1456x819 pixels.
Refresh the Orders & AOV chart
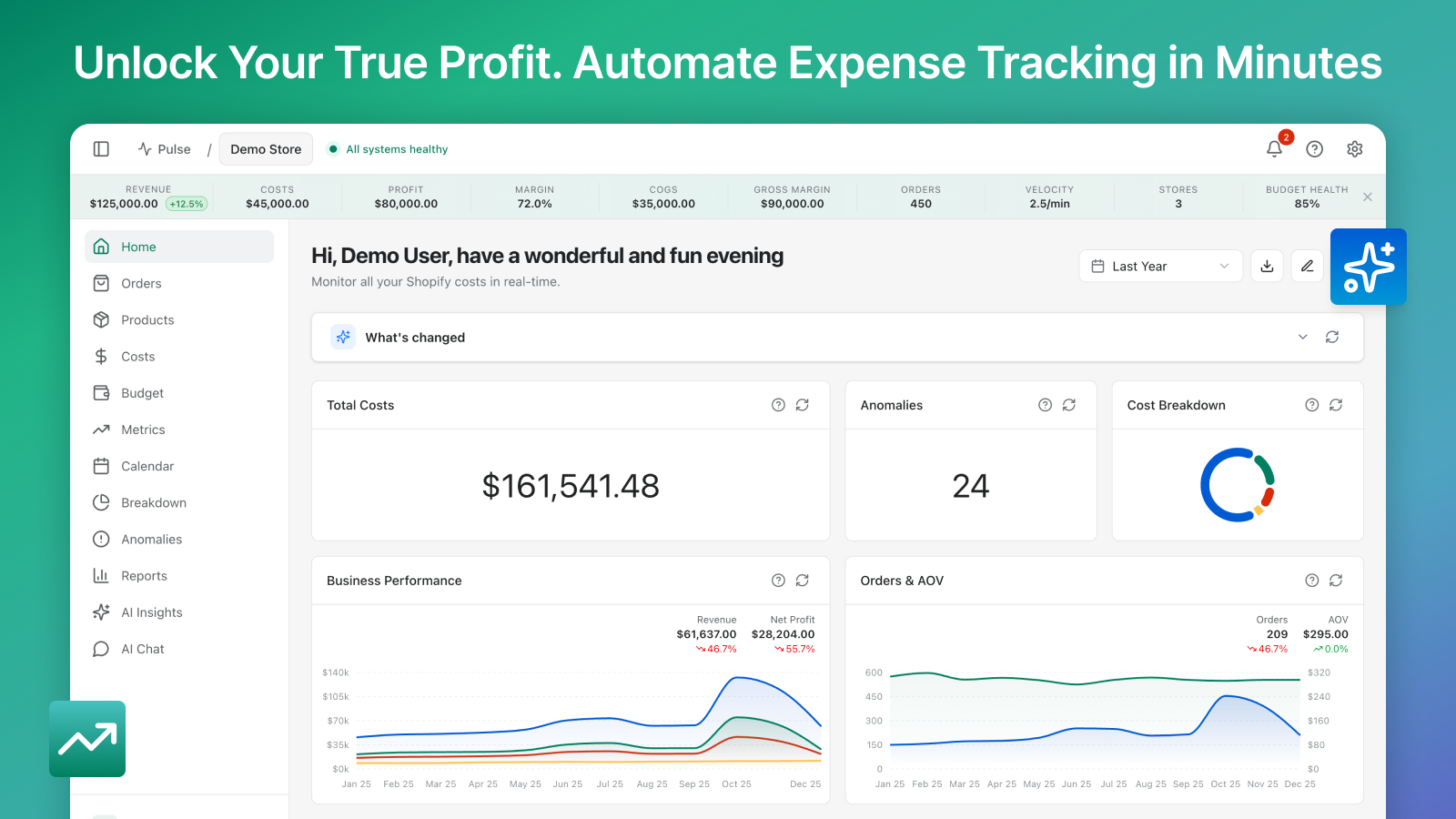(1335, 581)
